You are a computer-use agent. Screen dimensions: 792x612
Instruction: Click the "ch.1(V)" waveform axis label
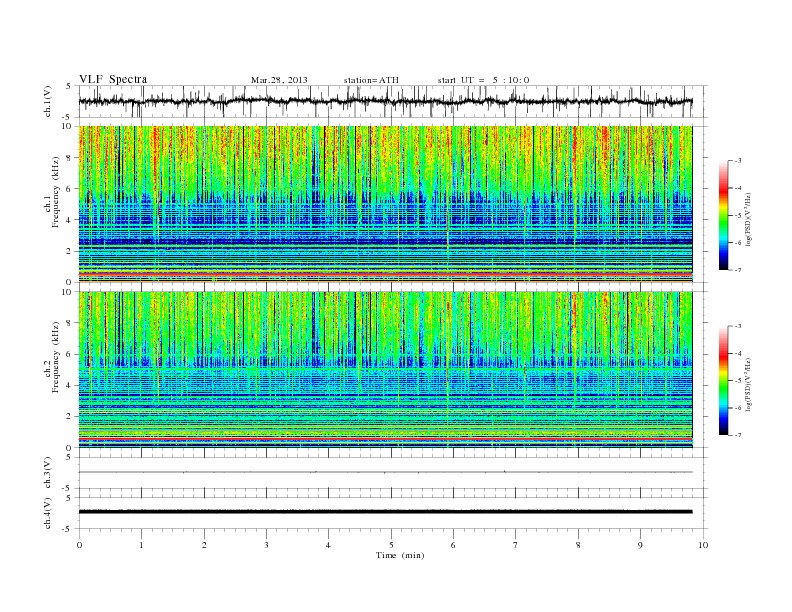48,101
